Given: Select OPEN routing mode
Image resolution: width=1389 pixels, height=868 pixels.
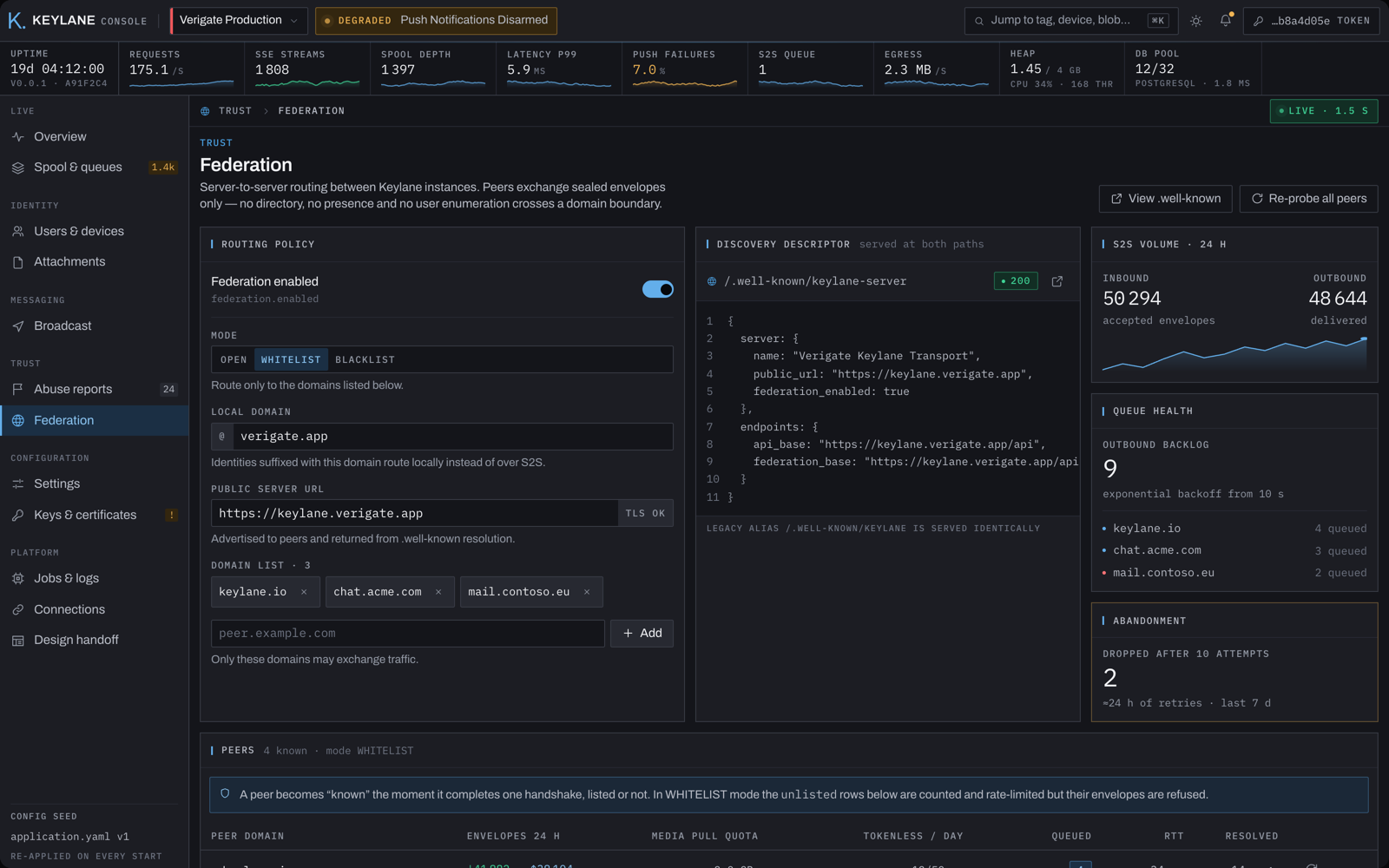Looking at the screenshot, I should (234, 359).
